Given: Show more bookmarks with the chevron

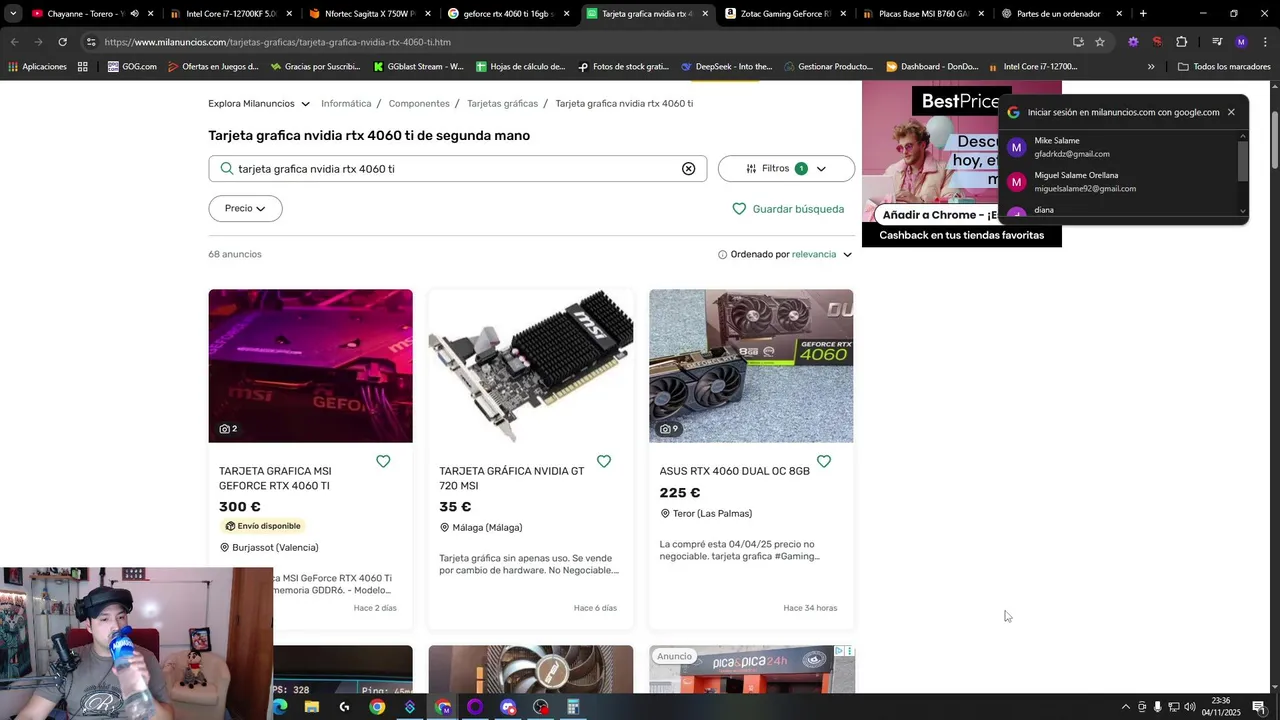Looking at the screenshot, I should pyautogui.click(x=1151, y=67).
